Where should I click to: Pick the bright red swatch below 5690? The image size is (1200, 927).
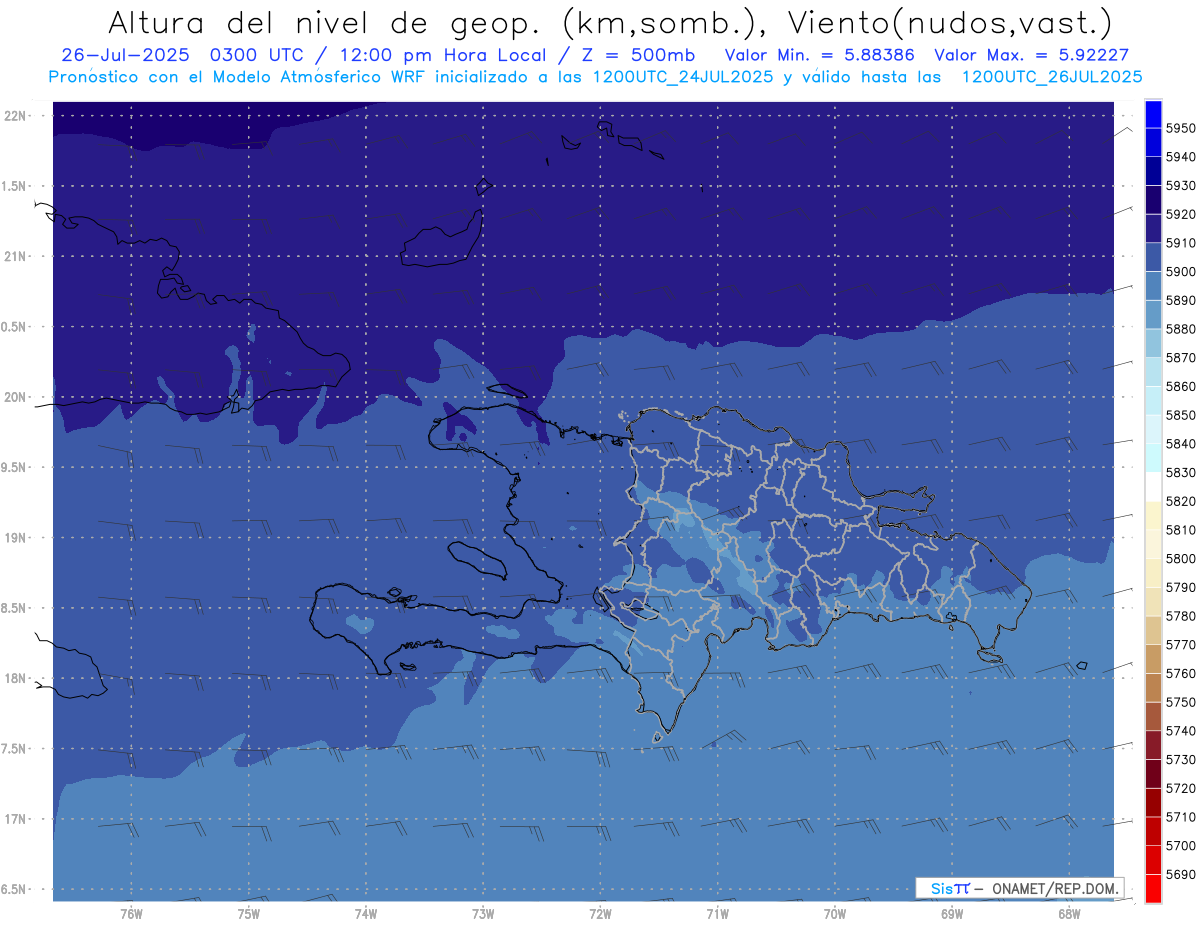coord(1153,889)
